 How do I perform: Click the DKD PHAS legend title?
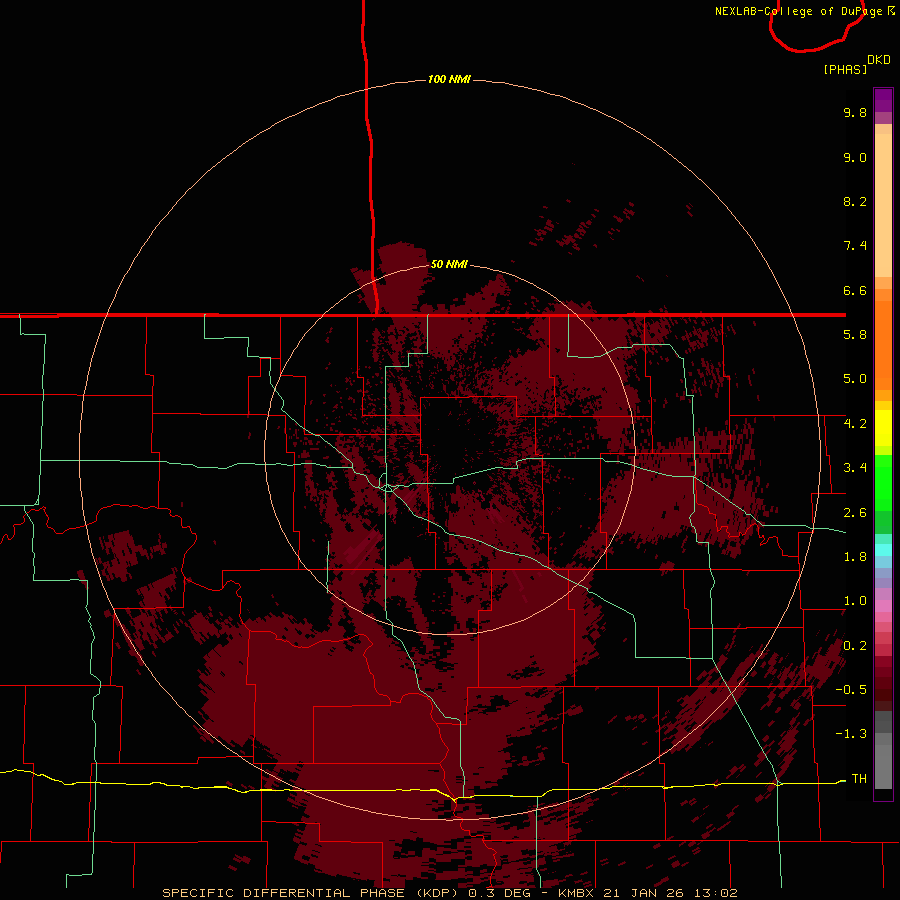coord(856,64)
